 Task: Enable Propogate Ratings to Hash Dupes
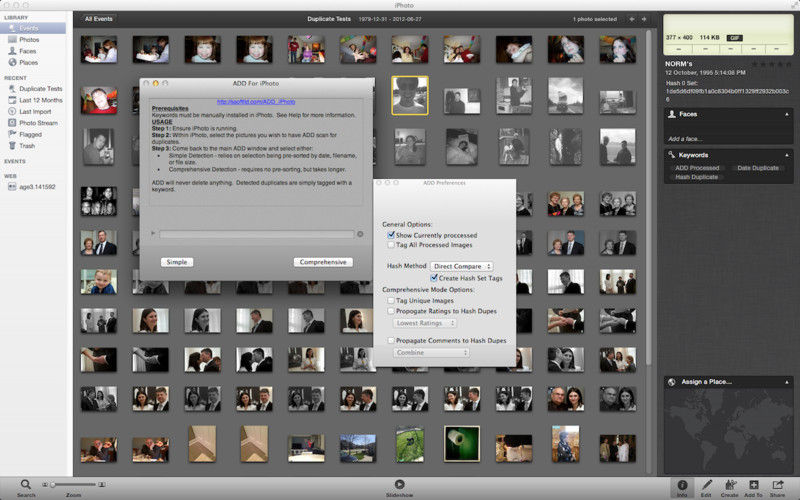click(391, 311)
